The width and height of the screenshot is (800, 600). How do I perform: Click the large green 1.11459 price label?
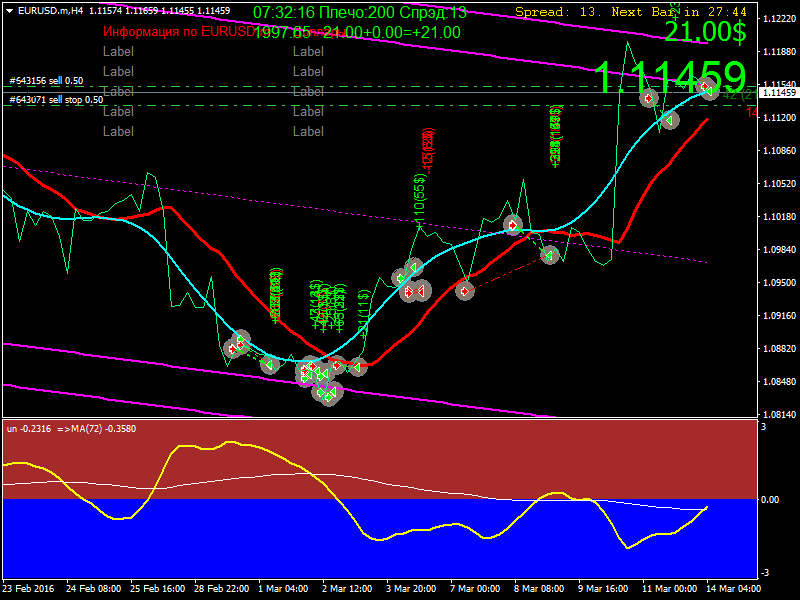pos(670,77)
